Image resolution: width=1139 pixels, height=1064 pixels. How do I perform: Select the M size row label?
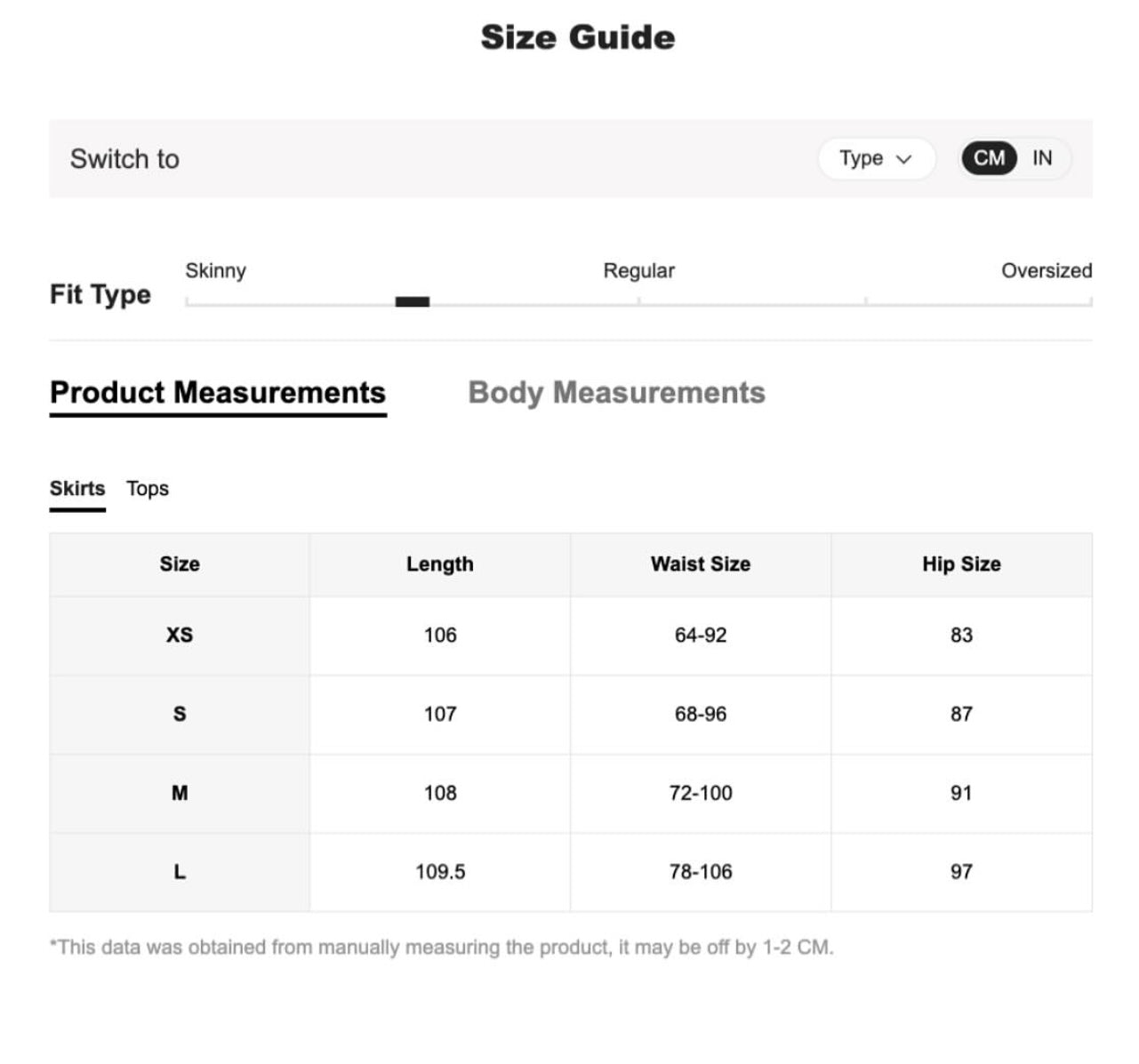click(180, 794)
